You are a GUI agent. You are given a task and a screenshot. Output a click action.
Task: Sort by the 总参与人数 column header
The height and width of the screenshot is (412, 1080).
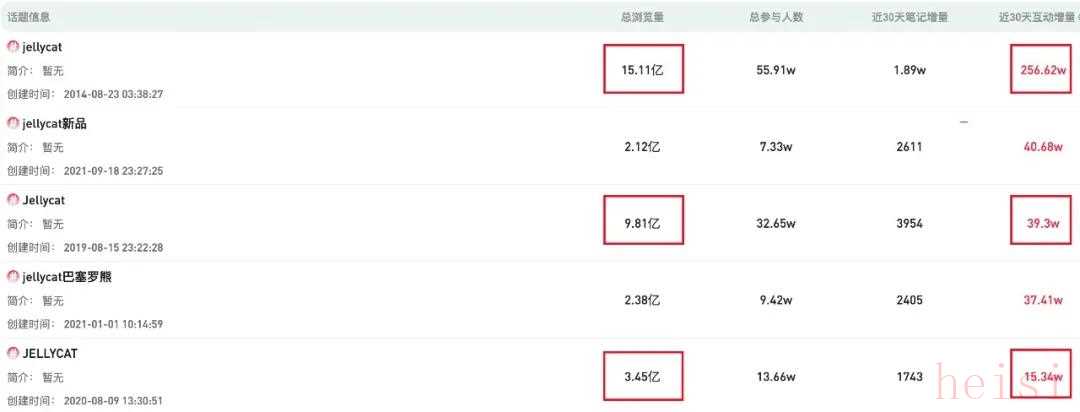click(776, 17)
